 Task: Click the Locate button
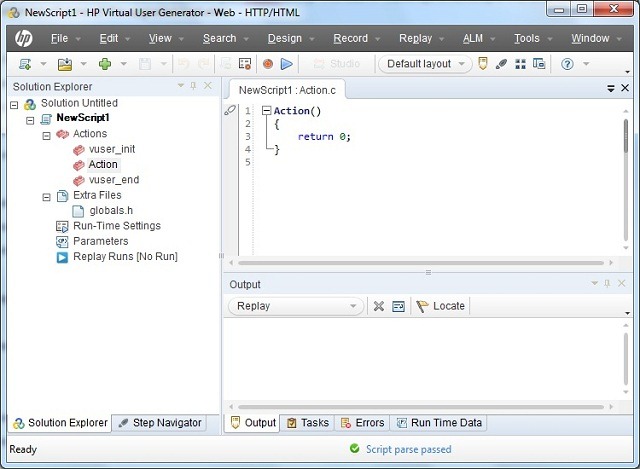[440, 306]
